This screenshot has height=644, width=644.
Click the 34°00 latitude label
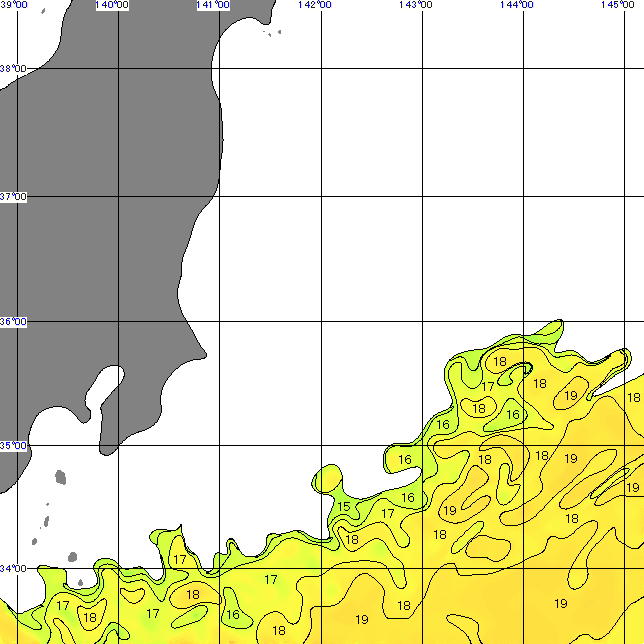[13, 569]
